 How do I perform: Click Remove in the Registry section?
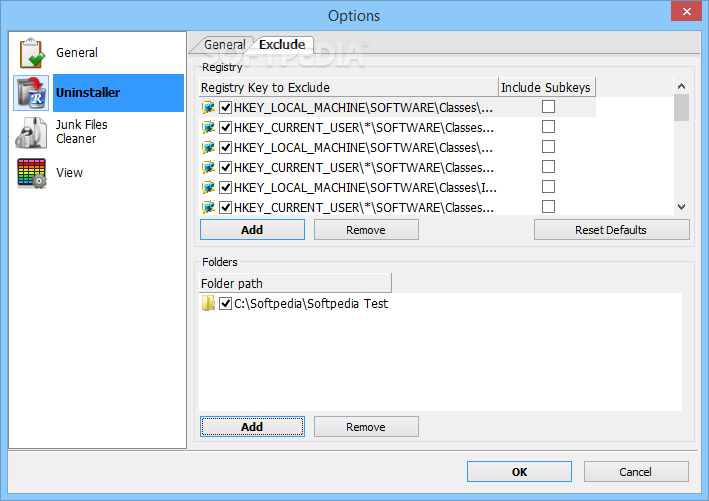pos(366,230)
